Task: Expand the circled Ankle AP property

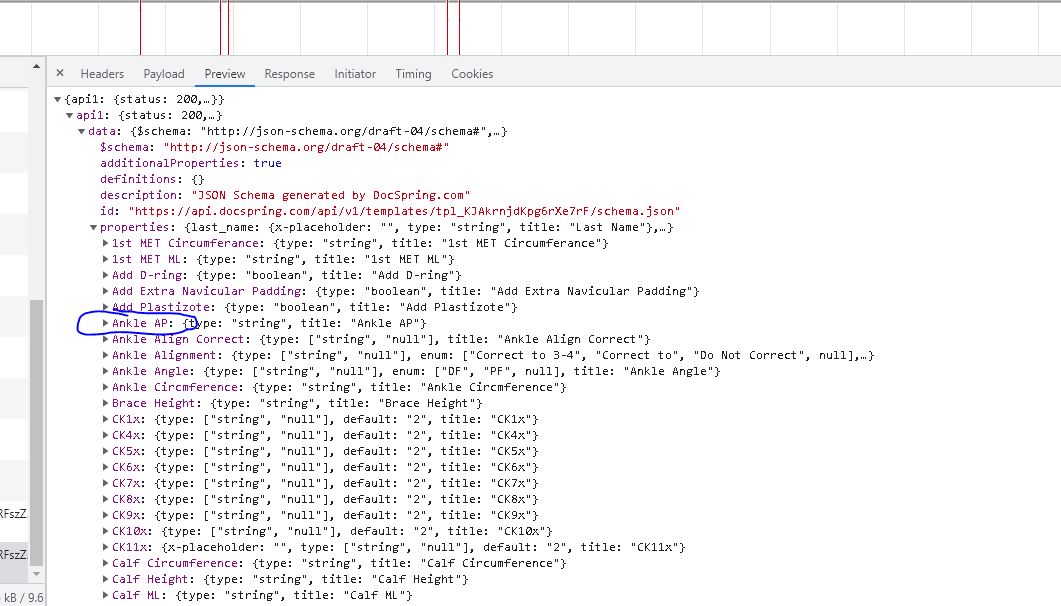Action: click(104, 323)
